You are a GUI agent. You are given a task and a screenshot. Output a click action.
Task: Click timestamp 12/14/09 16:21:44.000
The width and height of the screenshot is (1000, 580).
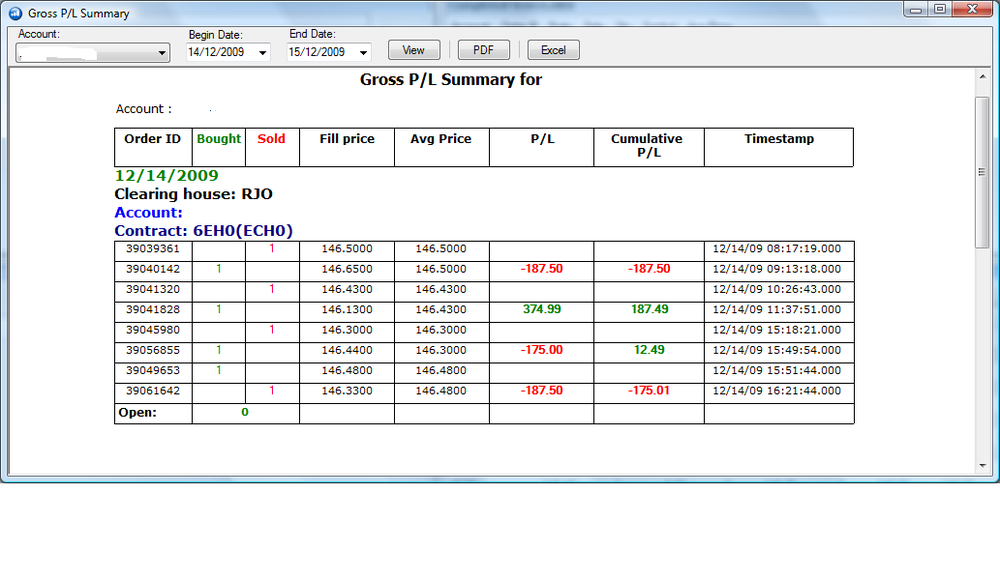coord(777,391)
